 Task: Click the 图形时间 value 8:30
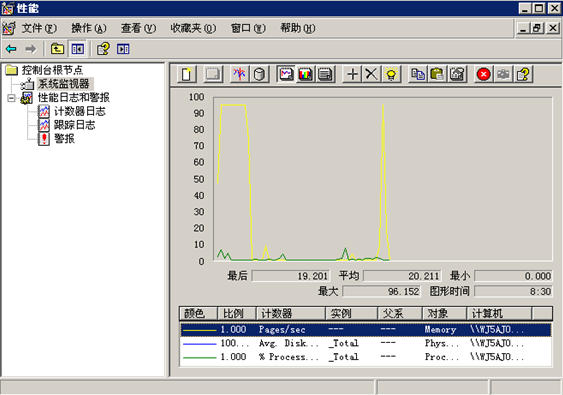[513, 291]
